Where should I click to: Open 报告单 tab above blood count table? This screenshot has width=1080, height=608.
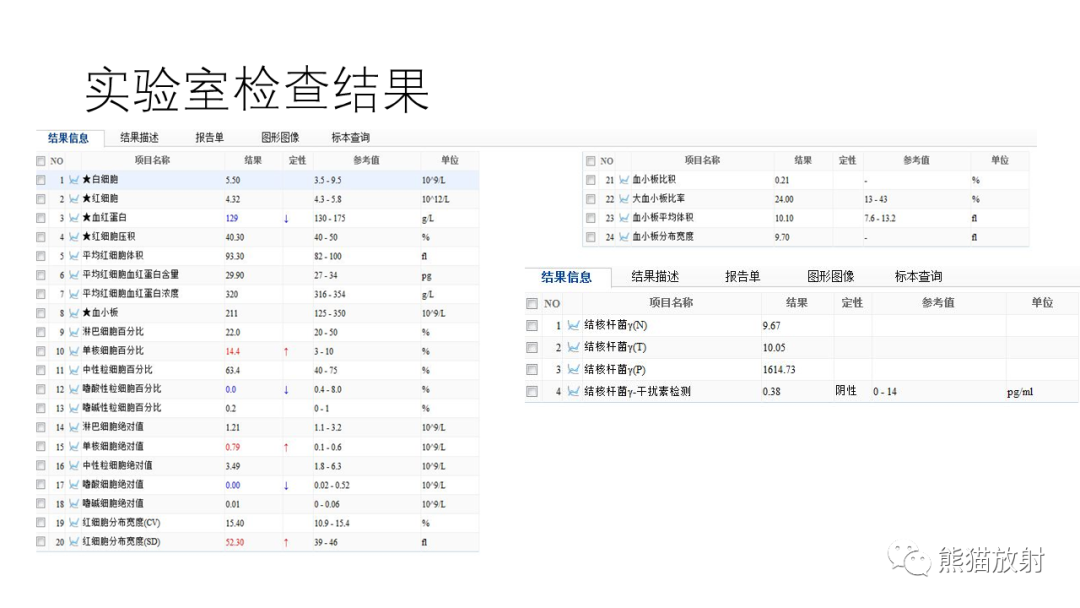pyautogui.click(x=209, y=138)
